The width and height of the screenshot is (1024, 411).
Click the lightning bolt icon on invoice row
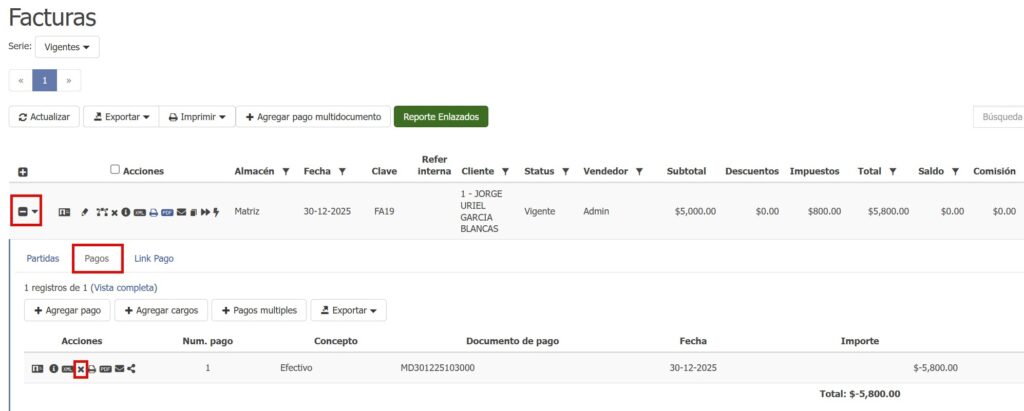coord(216,212)
